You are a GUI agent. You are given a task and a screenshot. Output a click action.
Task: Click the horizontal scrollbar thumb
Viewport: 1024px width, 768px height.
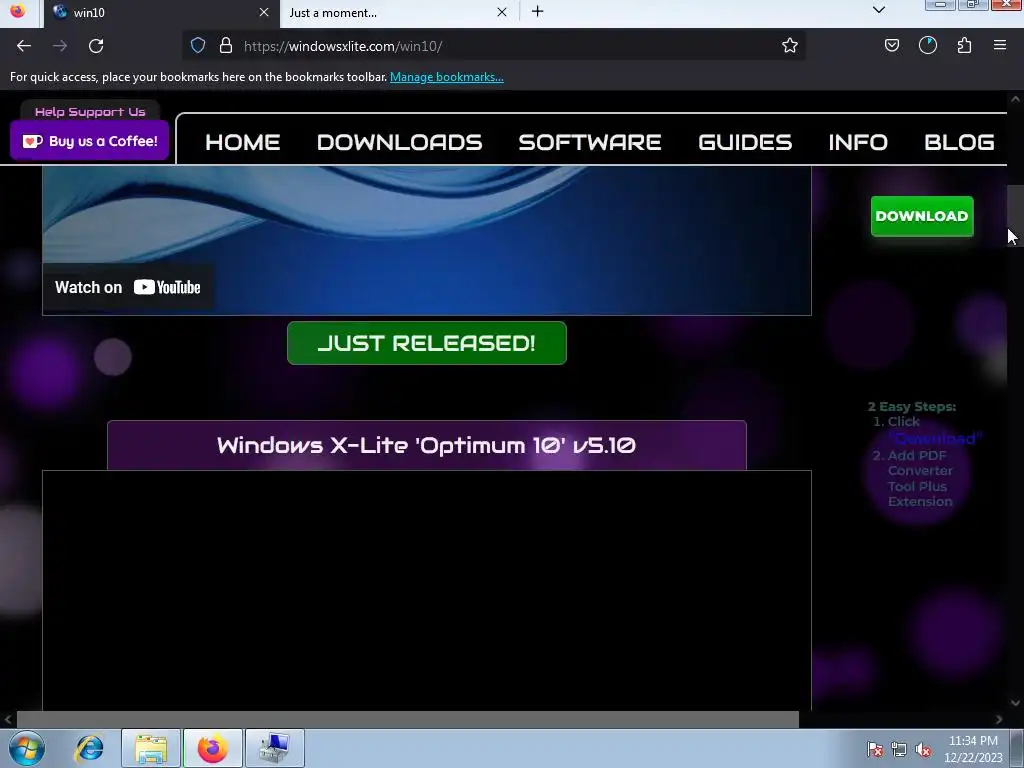click(x=408, y=719)
